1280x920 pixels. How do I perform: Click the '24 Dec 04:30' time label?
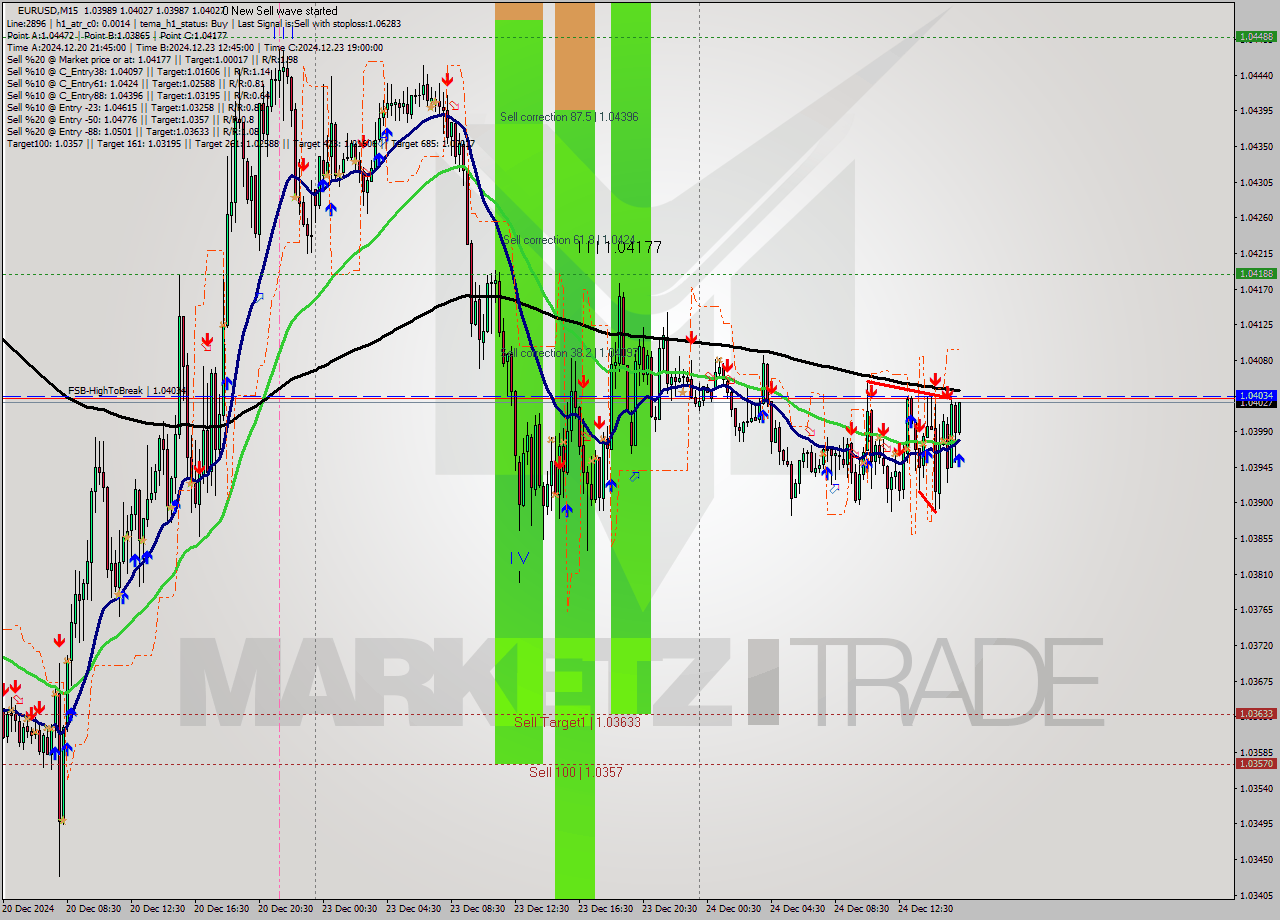pyautogui.click(x=798, y=909)
